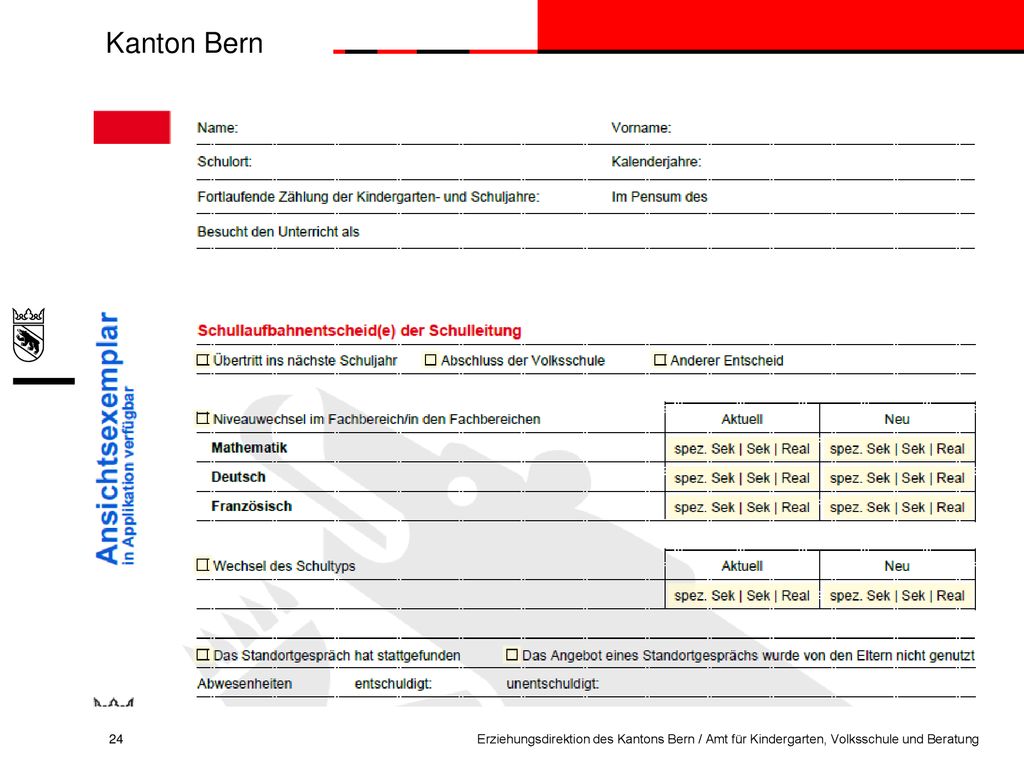This screenshot has height=768, width=1024.
Task: Check the Übertritt ins nächste Schuljahr box
Action: coord(202,360)
